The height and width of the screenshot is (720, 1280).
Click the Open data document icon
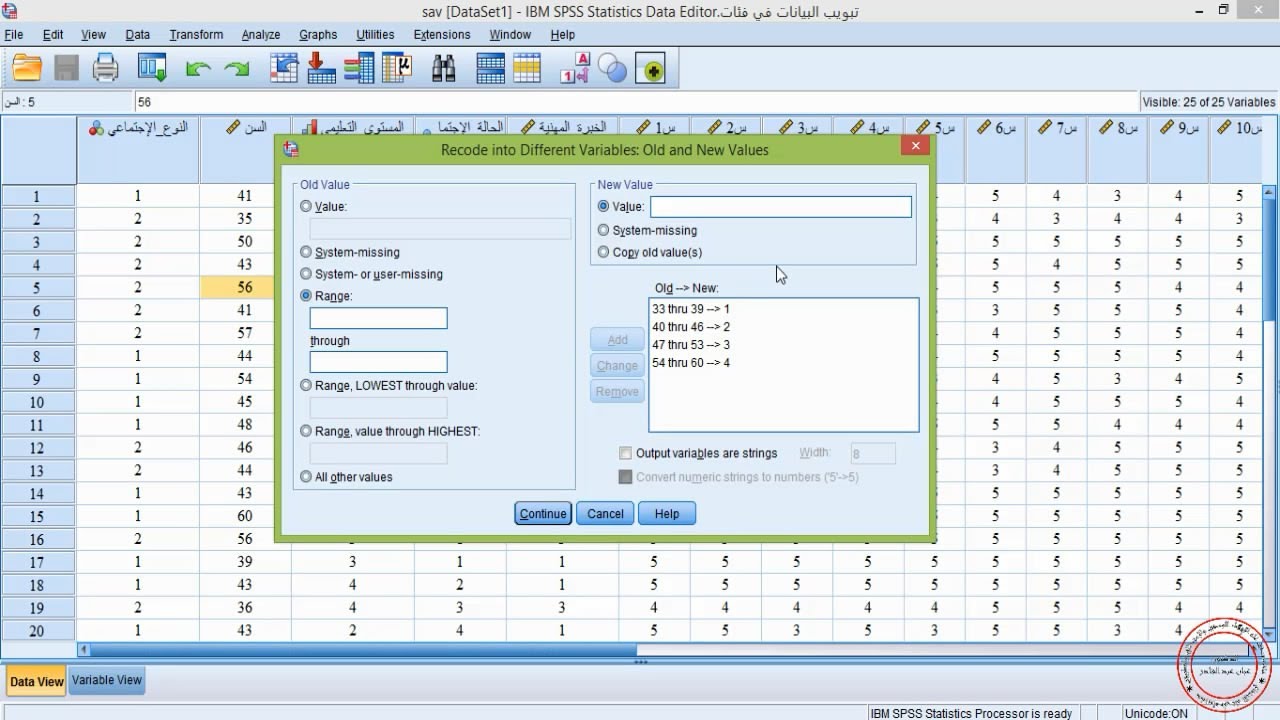point(27,68)
